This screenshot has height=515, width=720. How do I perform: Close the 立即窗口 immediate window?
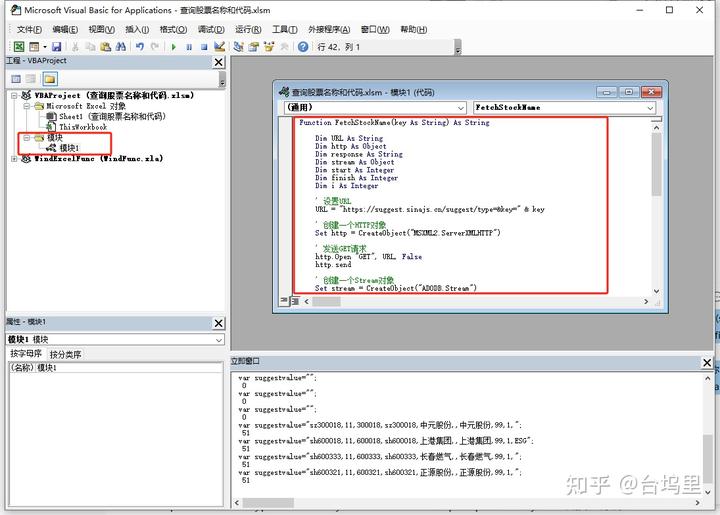click(707, 363)
